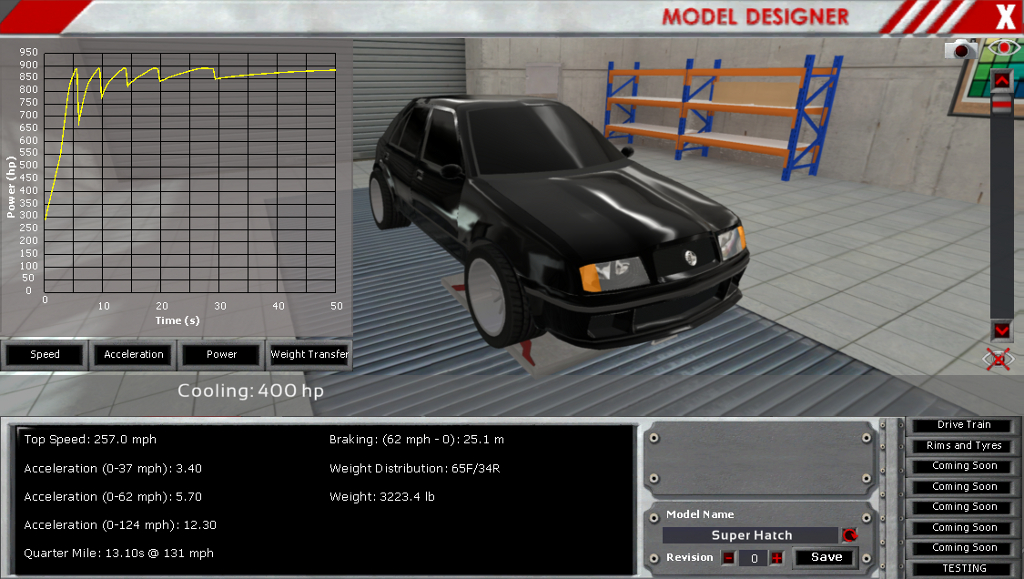Click the vertical slider handle
This screenshot has width=1024, height=579.
(x=1001, y=101)
